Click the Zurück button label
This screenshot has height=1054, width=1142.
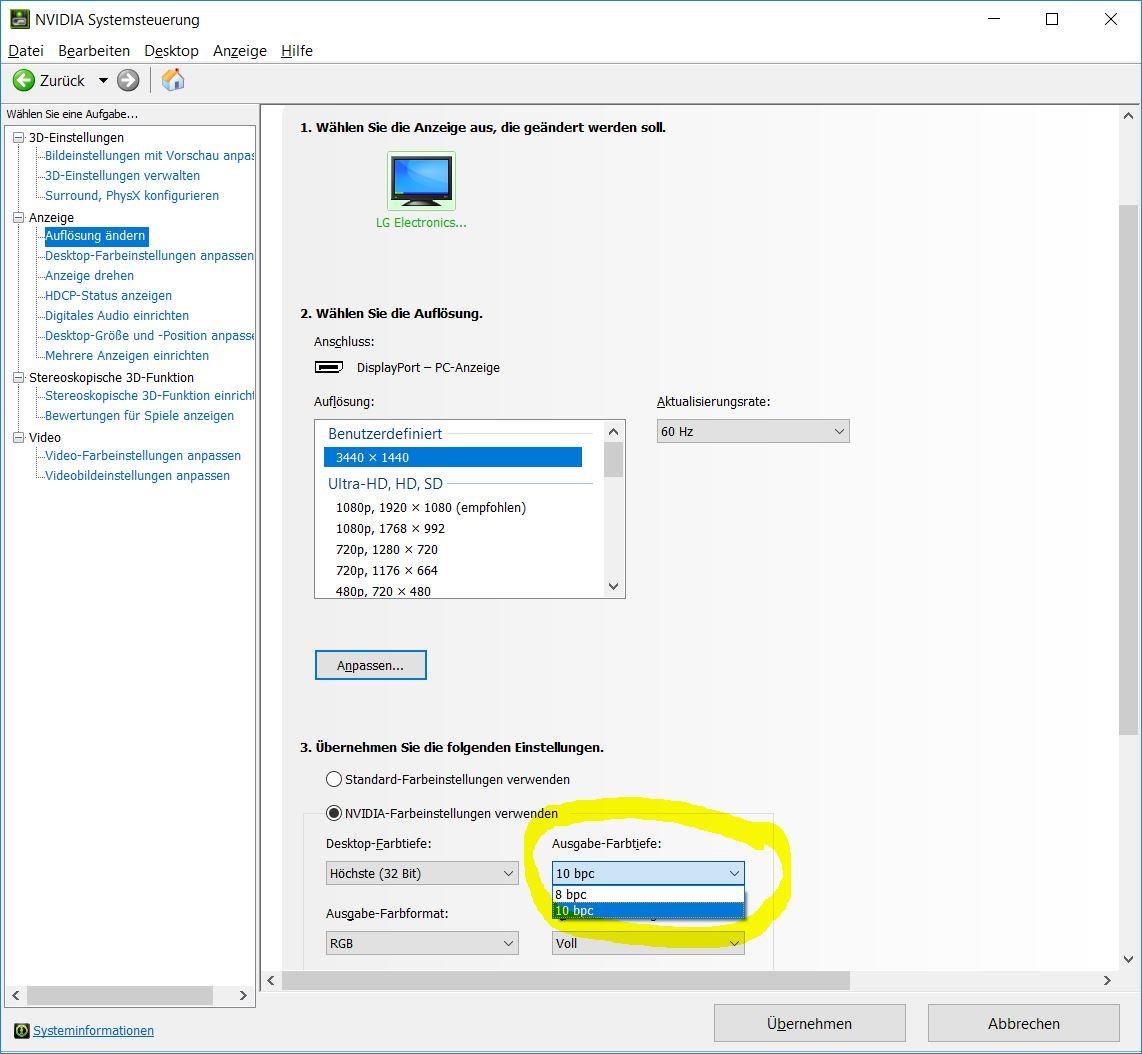pyautogui.click(x=62, y=81)
